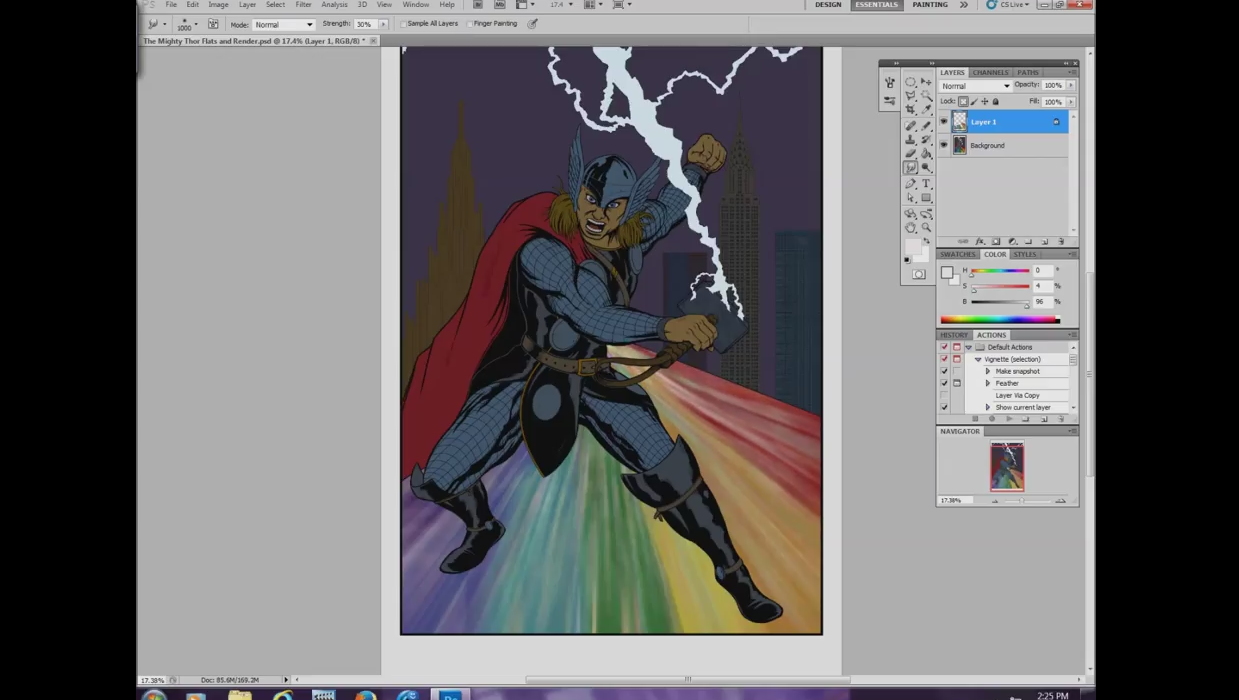The width and height of the screenshot is (1239, 700).
Task: Open the layer blend mode dropdown
Action: pyautogui.click(x=975, y=86)
